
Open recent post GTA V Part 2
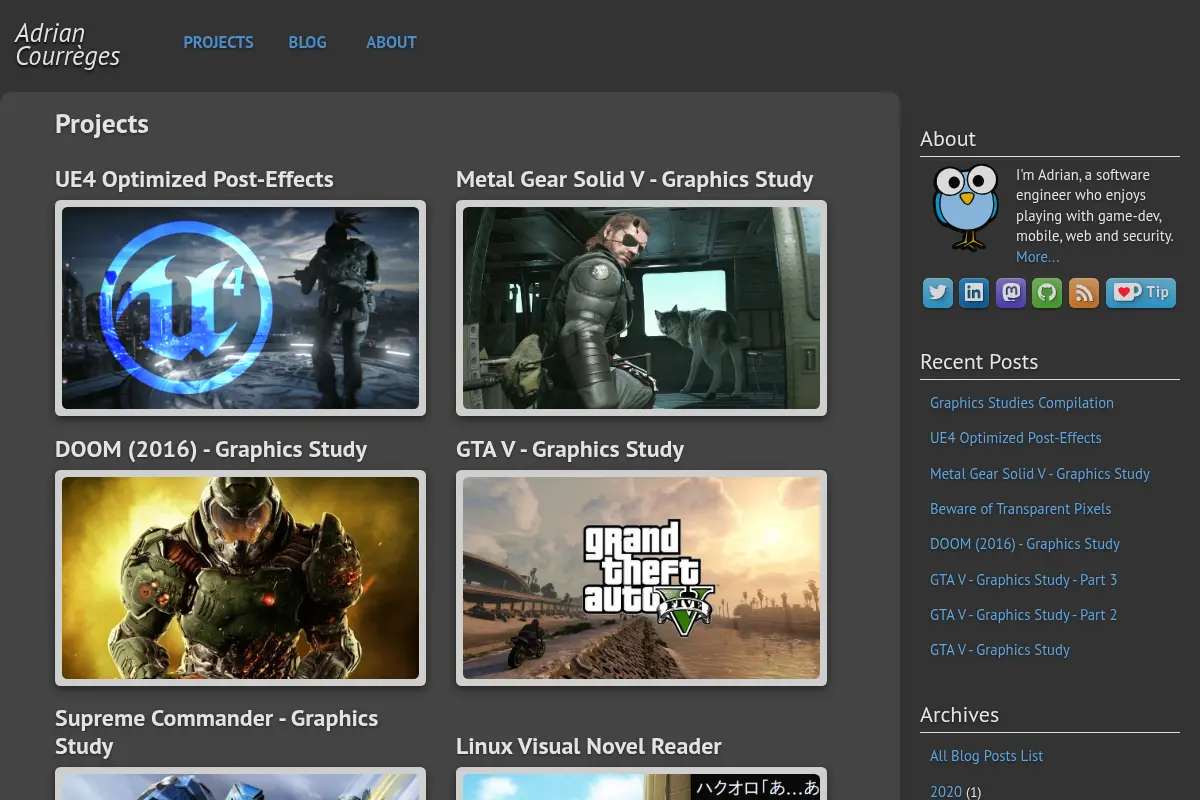pos(1024,615)
